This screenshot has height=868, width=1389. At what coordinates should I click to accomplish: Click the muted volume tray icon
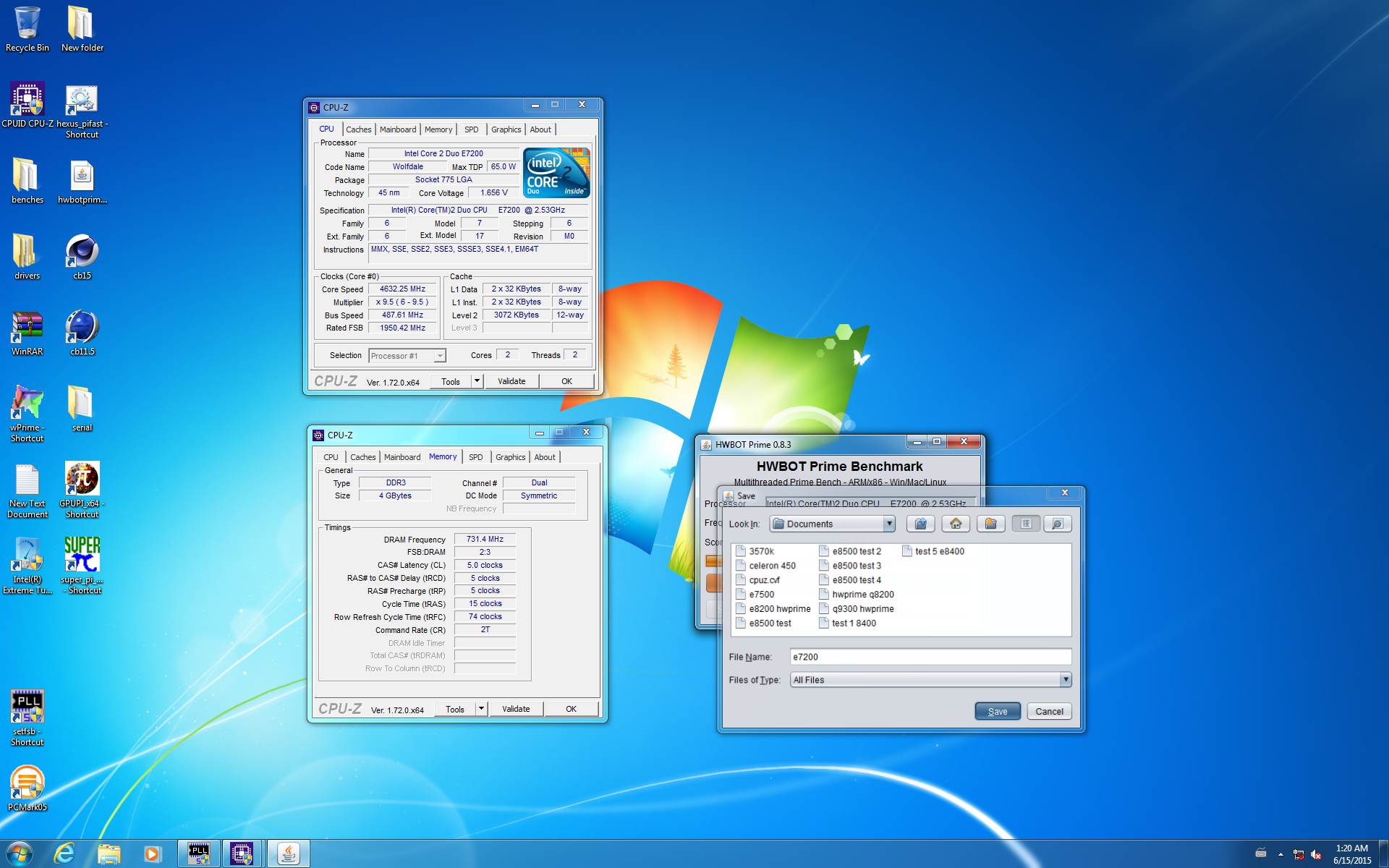[x=1316, y=854]
